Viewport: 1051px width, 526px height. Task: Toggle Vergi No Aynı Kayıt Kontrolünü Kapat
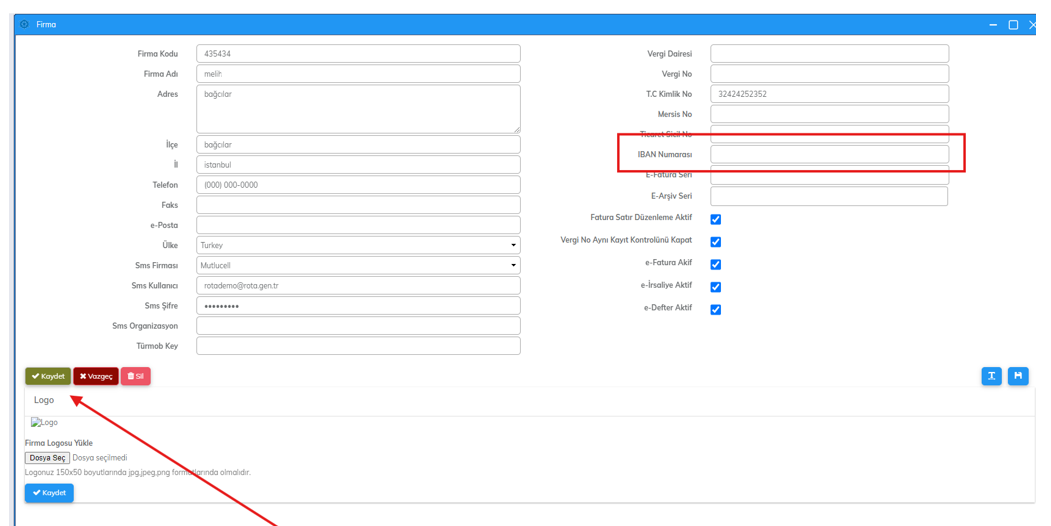[x=715, y=242]
